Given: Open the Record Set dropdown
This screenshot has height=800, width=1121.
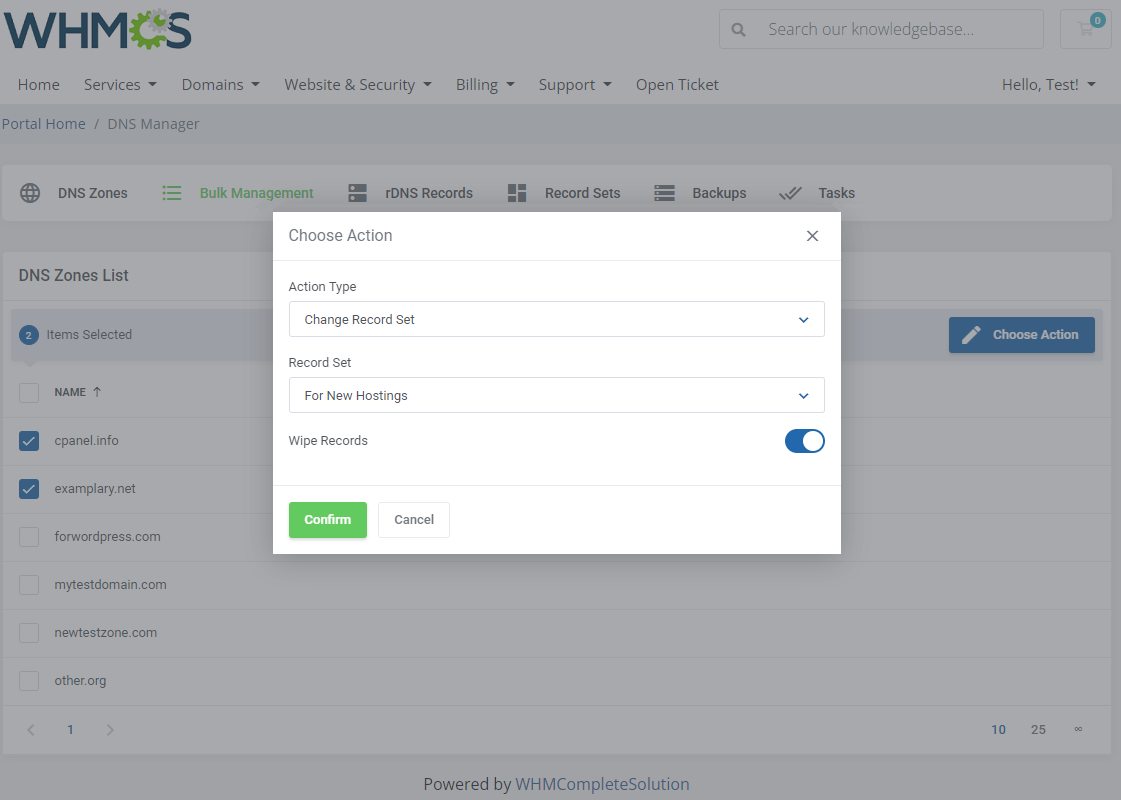Looking at the screenshot, I should tap(556, 395).
